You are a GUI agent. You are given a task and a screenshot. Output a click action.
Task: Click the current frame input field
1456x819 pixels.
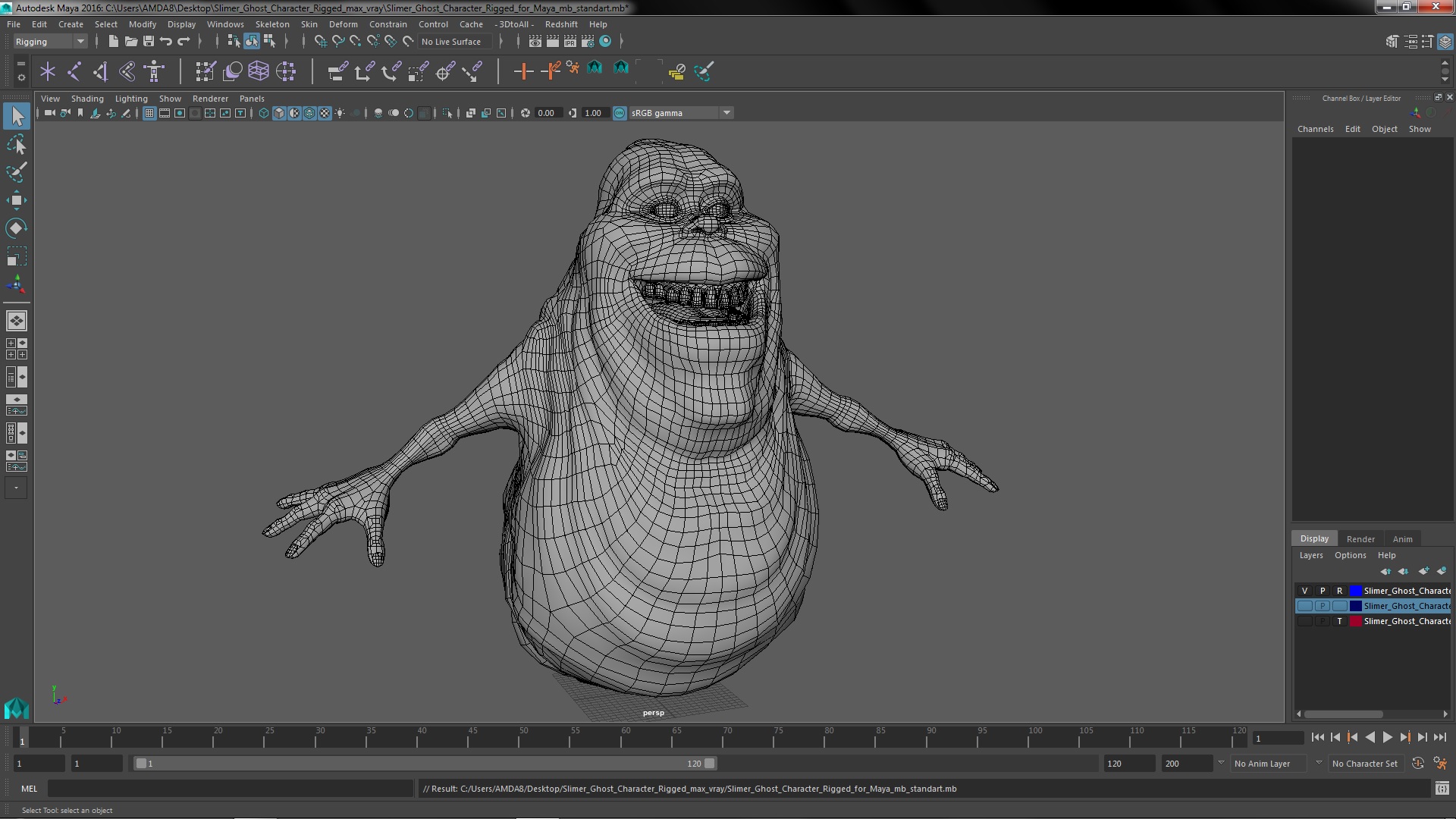1278,738
